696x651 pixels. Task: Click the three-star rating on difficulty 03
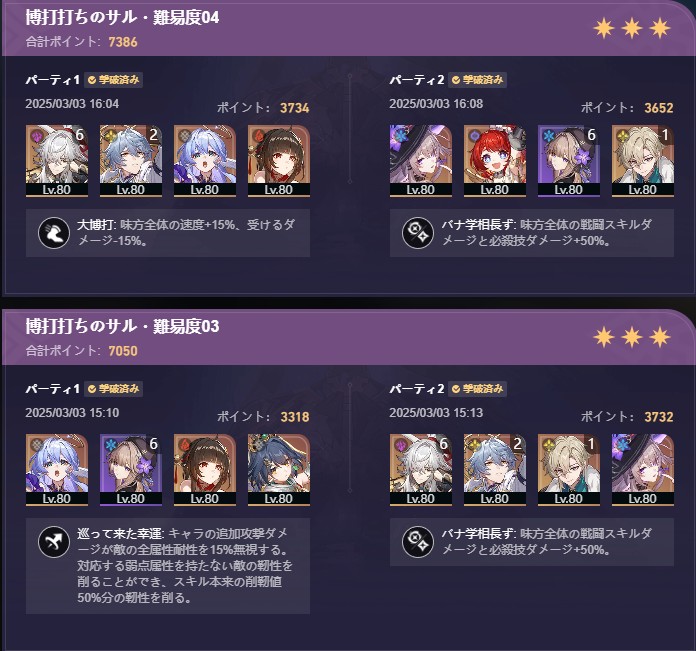pyautogui.click(x=632, y=337)
